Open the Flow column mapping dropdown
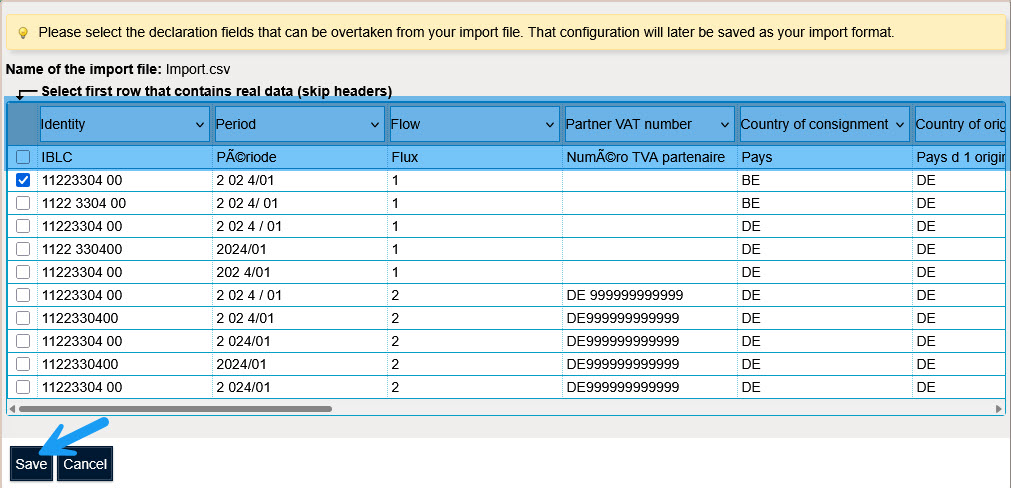 pos(475,124)
